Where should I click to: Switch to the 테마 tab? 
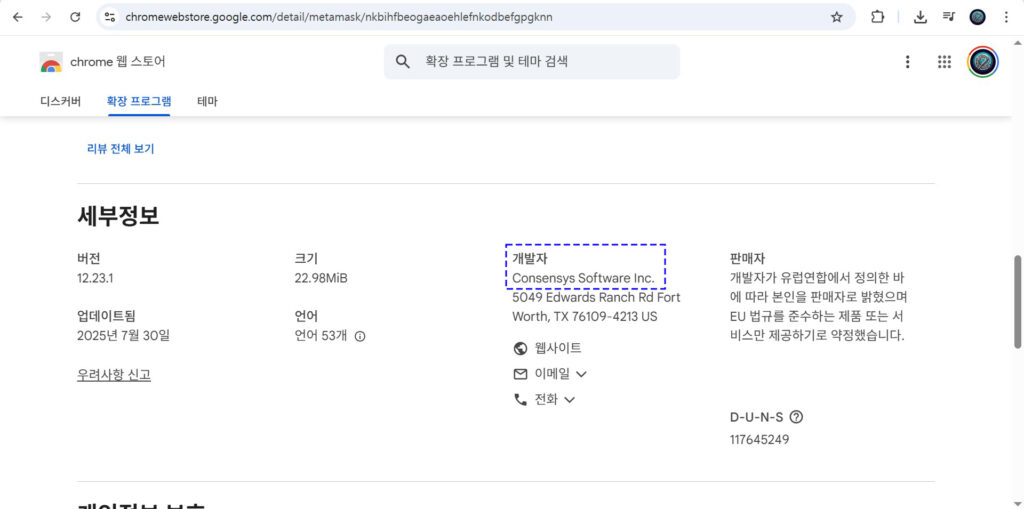click(x=207, y=101)
